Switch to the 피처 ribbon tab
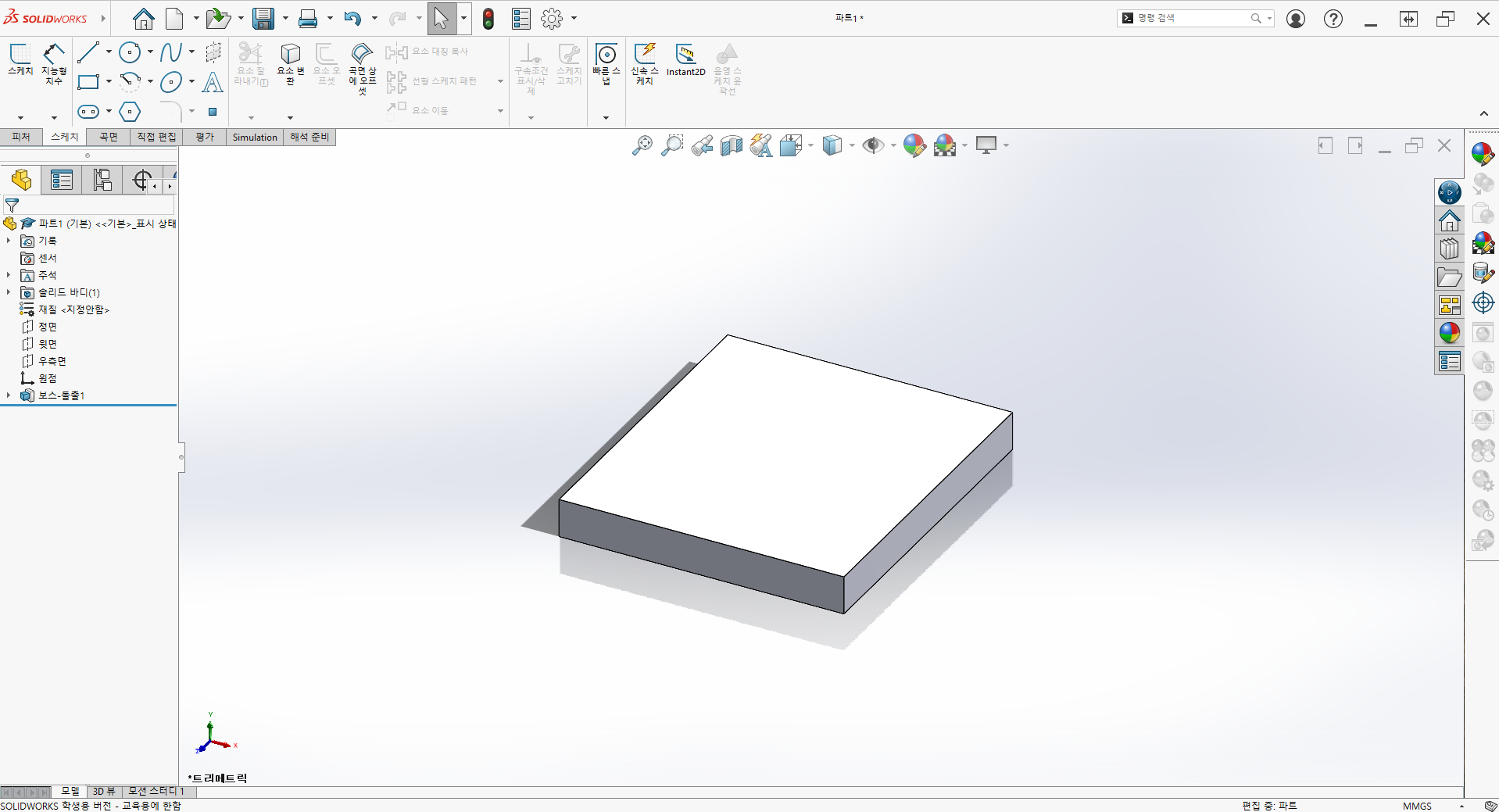This screenshot has height=812, width=1499. click(x=21, y=137)
